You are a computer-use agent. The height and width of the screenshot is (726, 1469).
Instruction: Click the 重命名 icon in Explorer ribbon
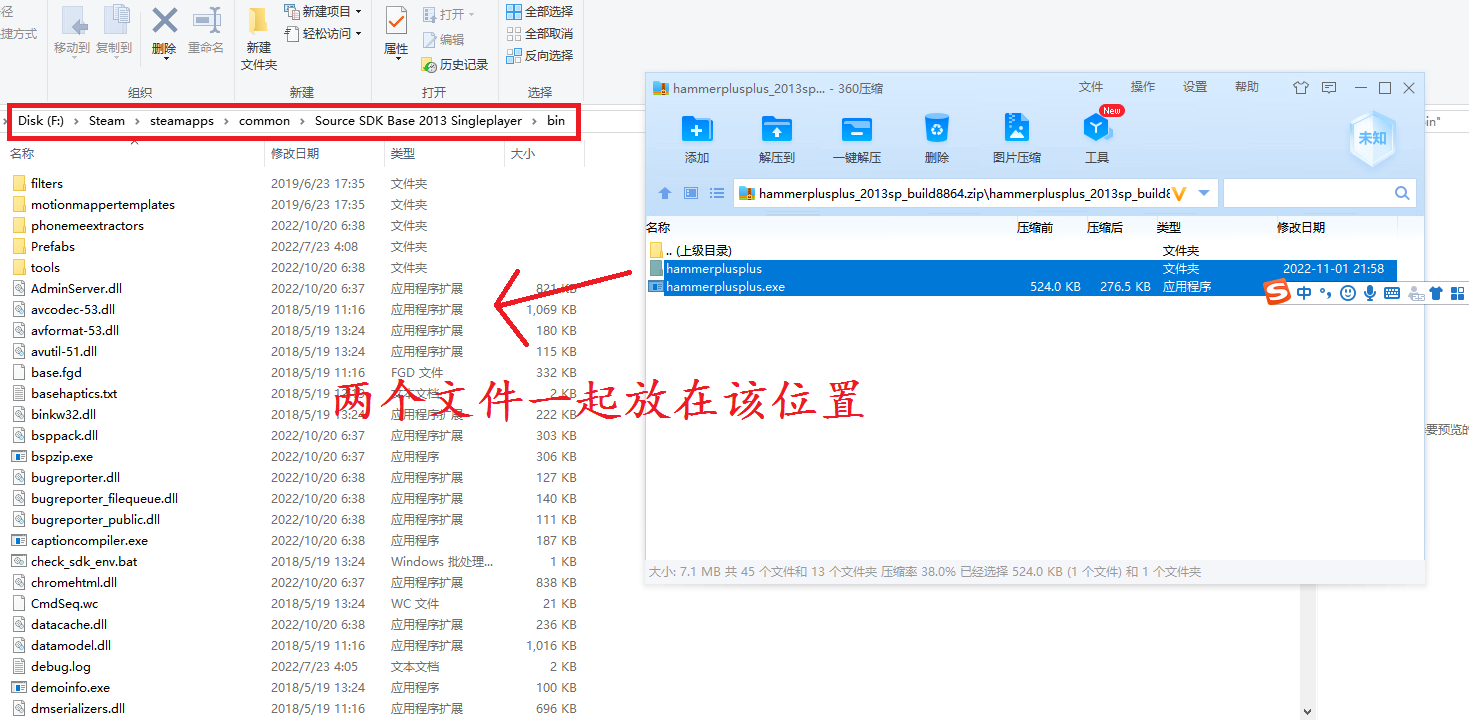coord(206,20)
